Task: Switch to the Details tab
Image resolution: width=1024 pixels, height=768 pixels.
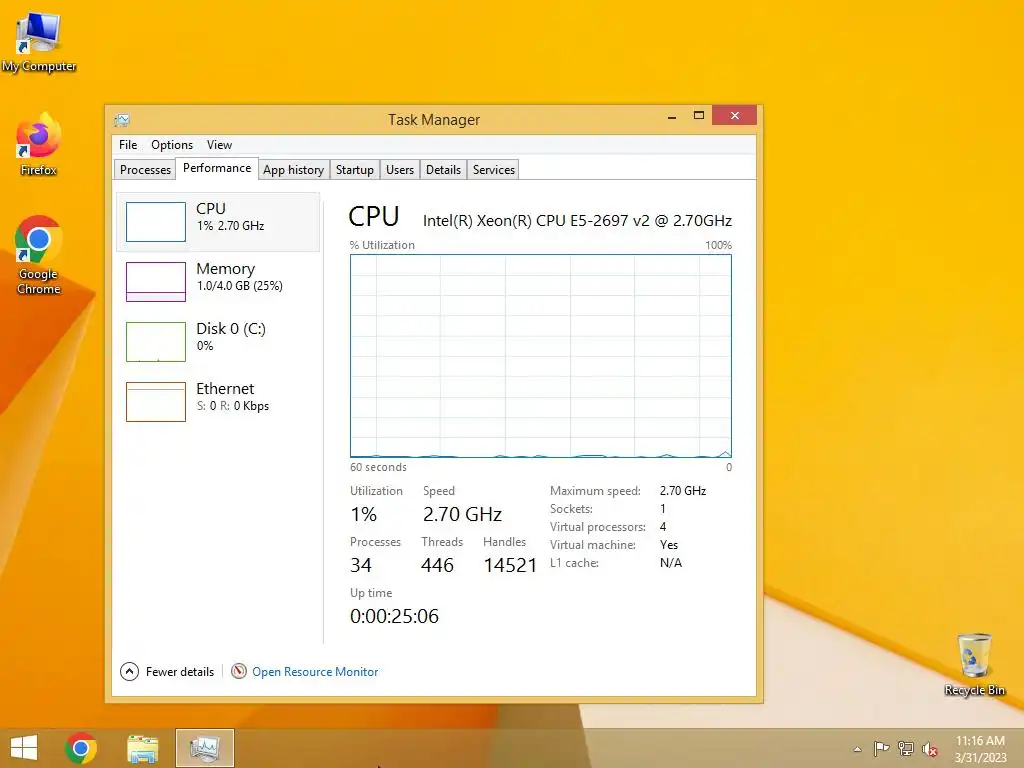Action: (x=443, y=170)
